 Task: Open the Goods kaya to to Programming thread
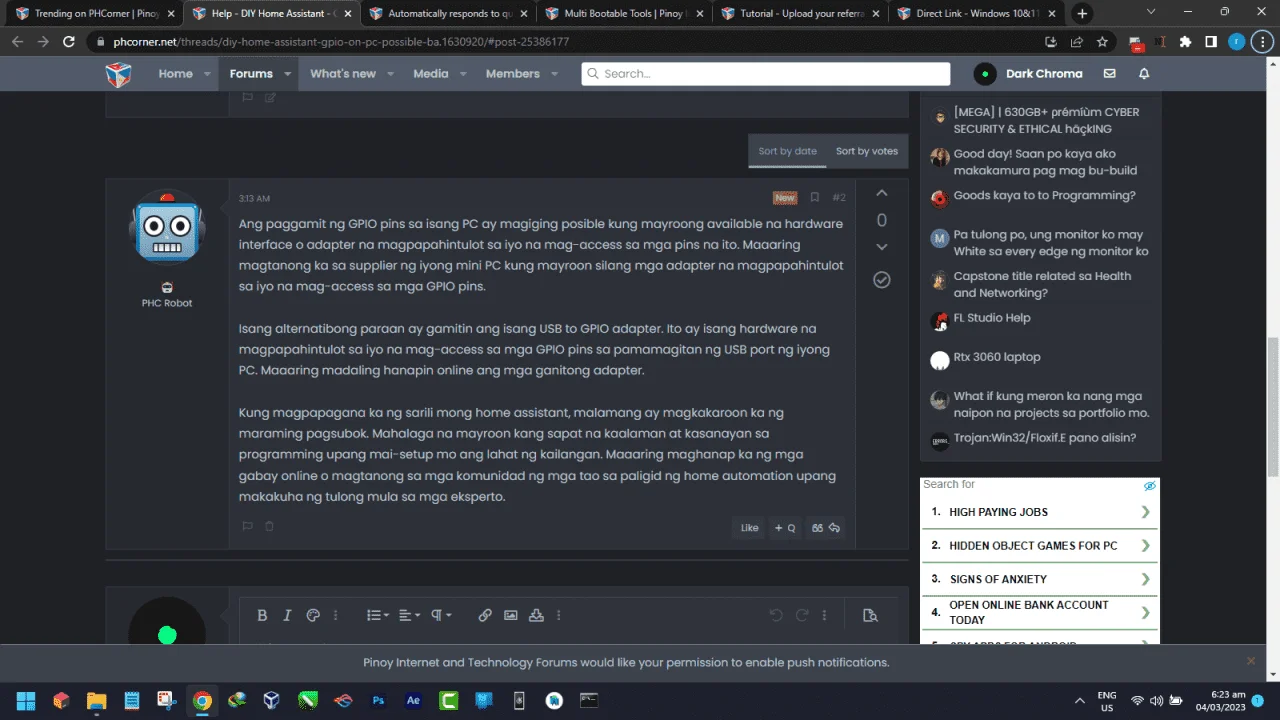tap(1045, 196)
